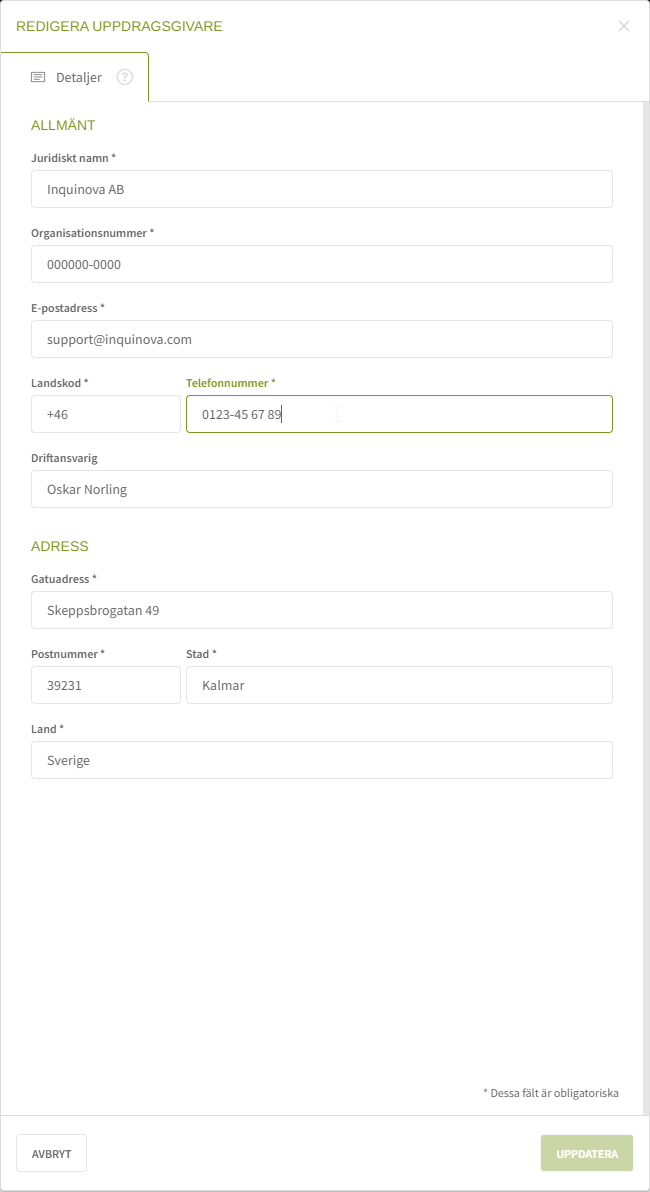Focus the Land field showing Sverige
Viewport: 650px width, 1192px height.
(x=321, y=760)
